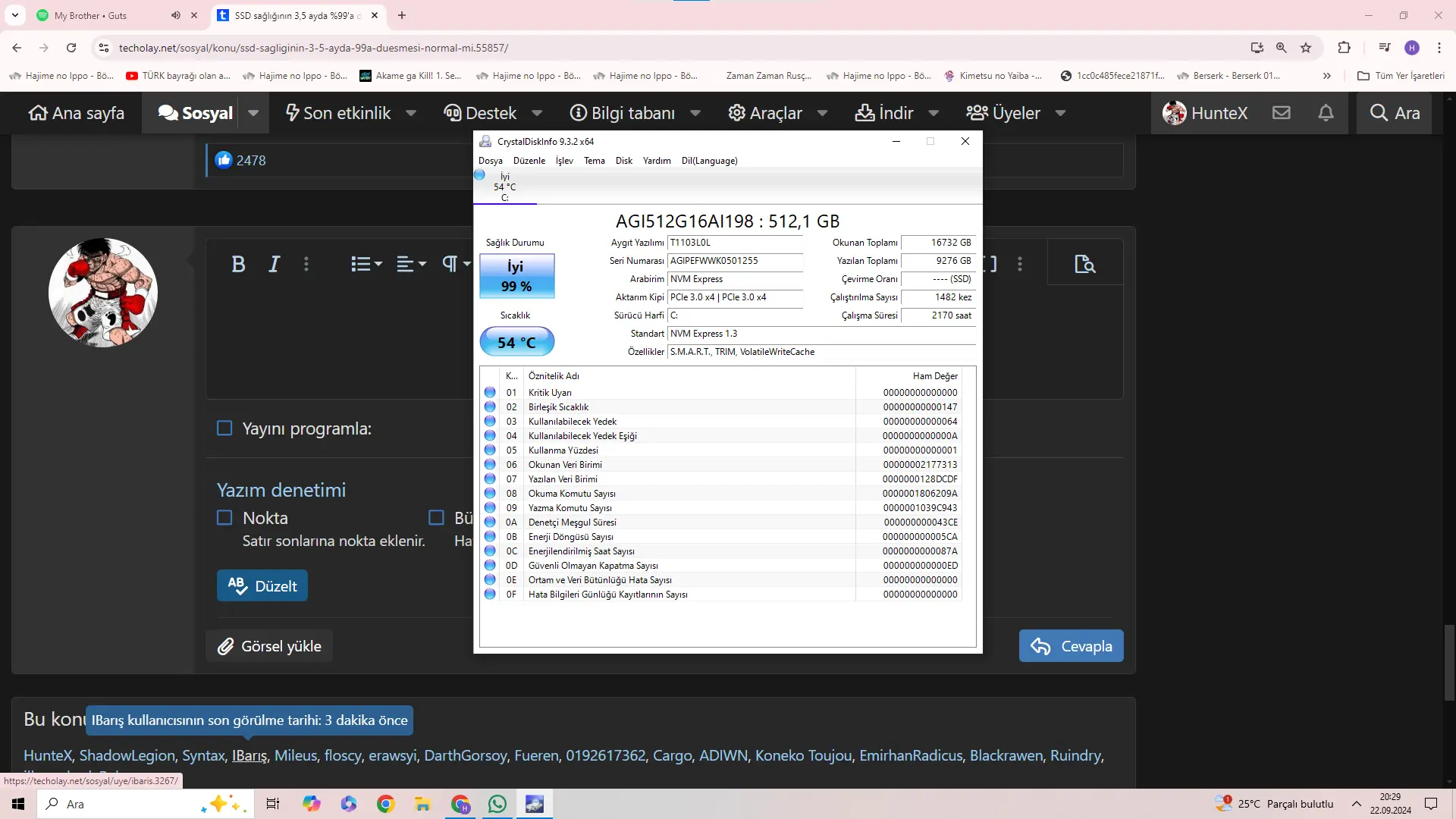Viewport: 1456px width, 819px height.
Task: Expand the Sosyal dropdown arrow
Action: point(253,113)
